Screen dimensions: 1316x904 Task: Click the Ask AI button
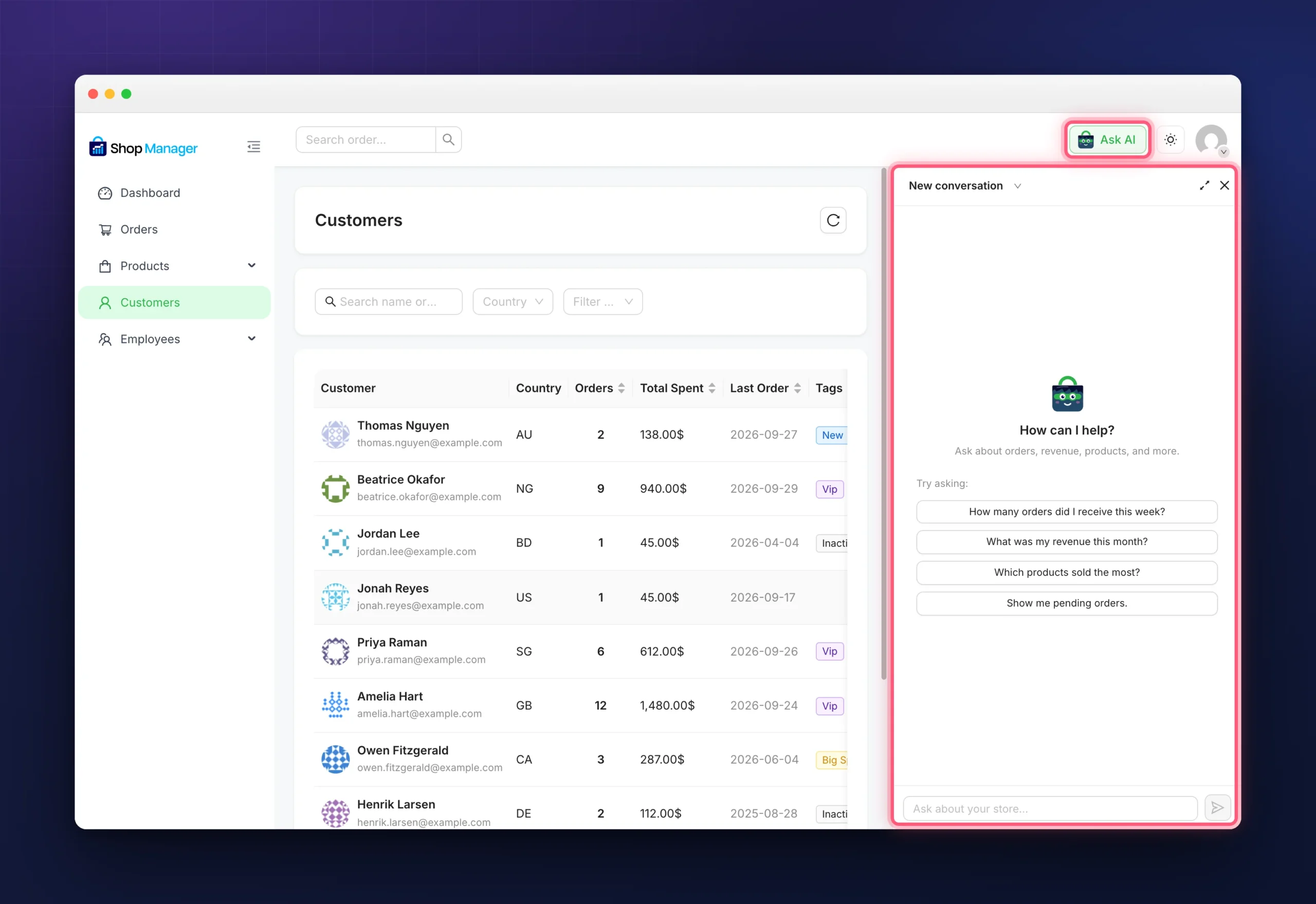coord(1107,139)
